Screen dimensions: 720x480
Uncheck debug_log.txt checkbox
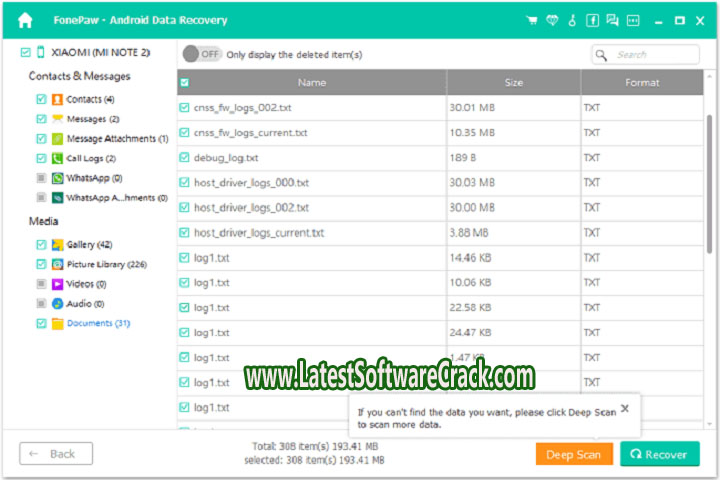coord(184,158)
